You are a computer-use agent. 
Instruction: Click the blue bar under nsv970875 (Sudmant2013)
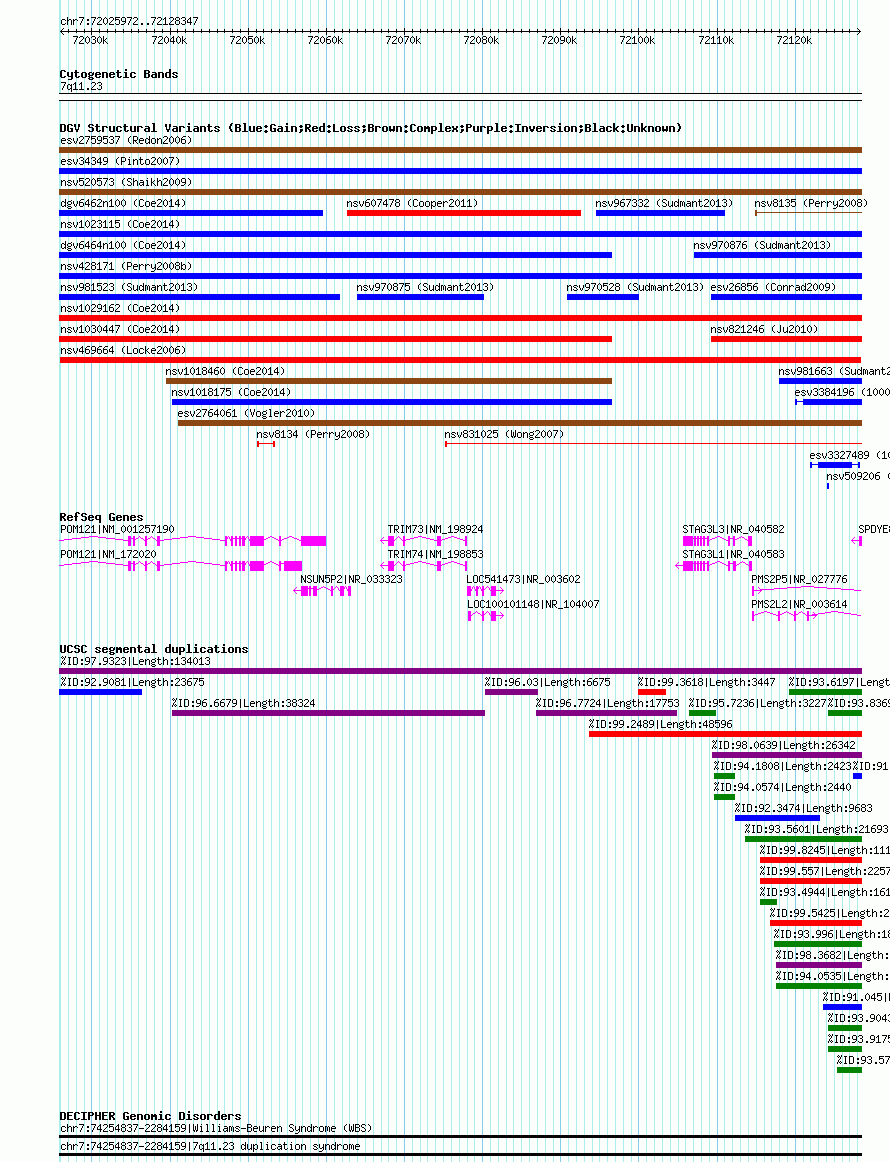pyautogui.click(x=420, y=297)
